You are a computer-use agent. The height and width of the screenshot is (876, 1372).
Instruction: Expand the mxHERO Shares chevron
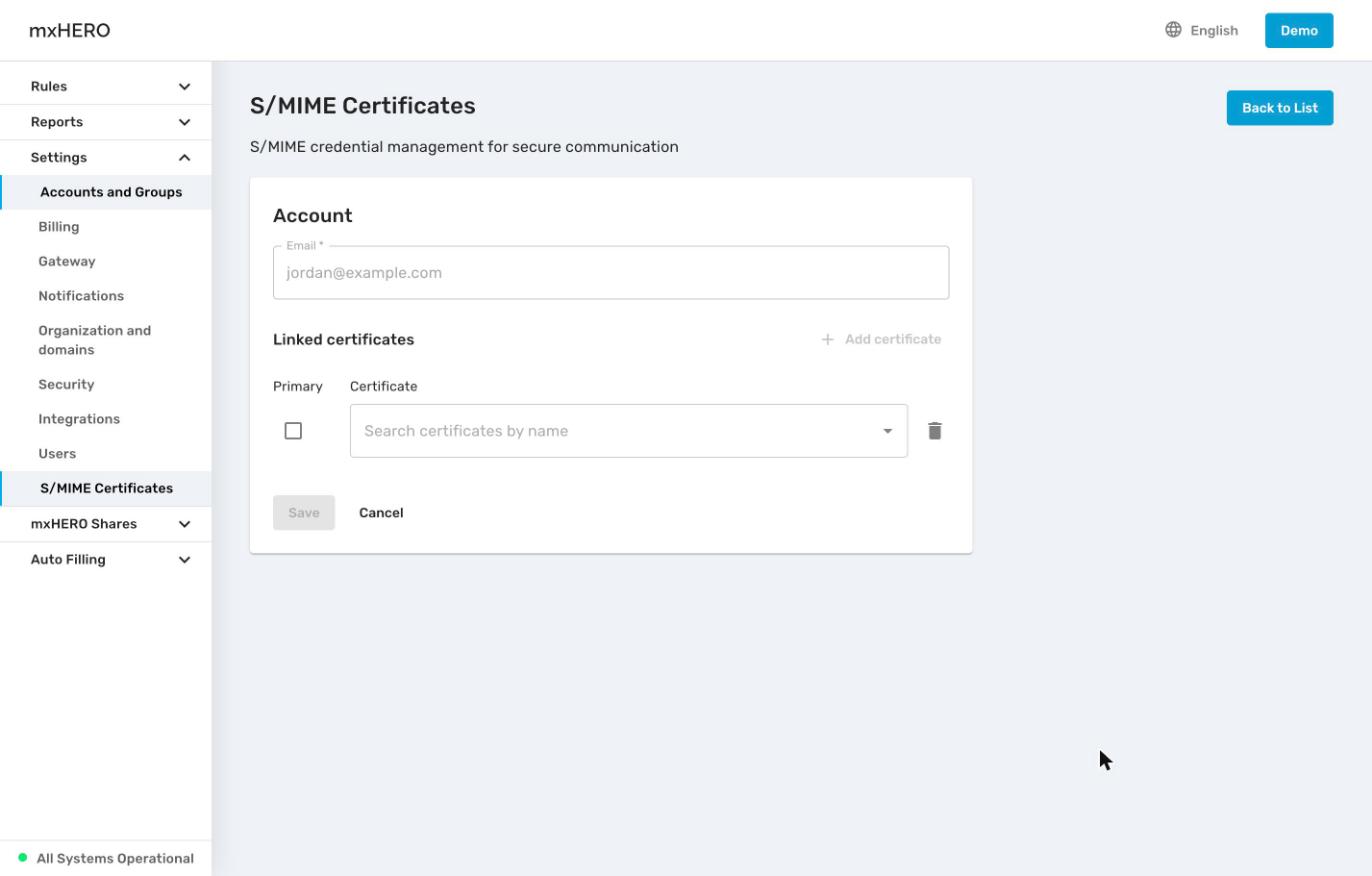184,524
